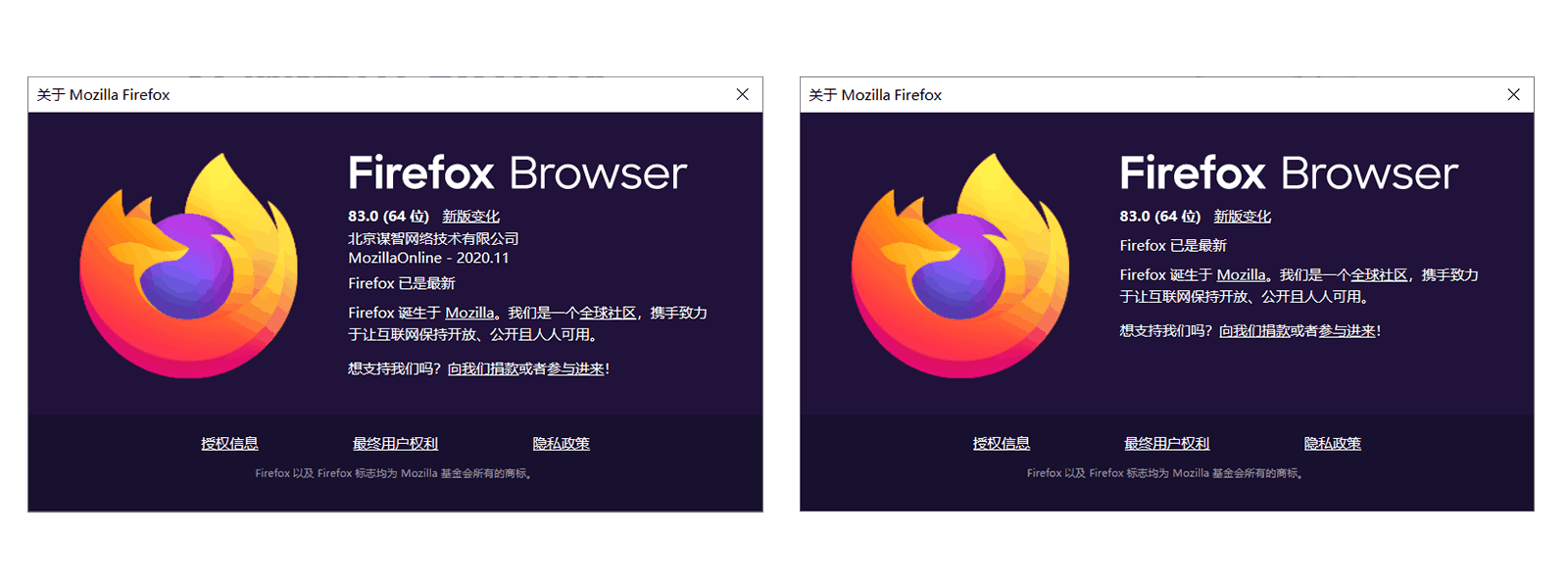Close the left About Mozilla Firefox dialog
Viewport: 1568px width, 588px height.
click(x=742, y=94)
